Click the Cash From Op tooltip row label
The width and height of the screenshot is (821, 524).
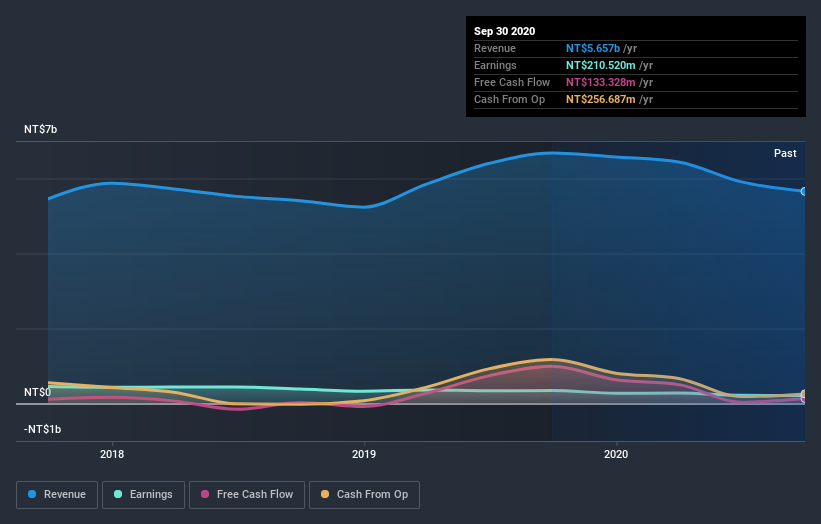pyautogui.click(x=509, y=99)
